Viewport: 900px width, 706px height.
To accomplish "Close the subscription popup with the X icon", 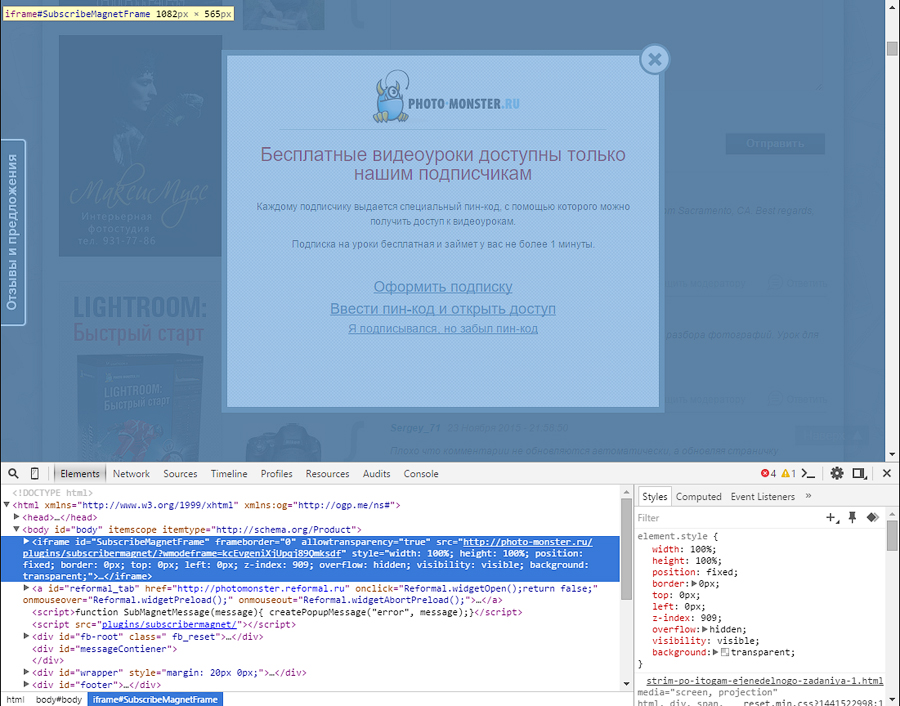I will [654, 59].
